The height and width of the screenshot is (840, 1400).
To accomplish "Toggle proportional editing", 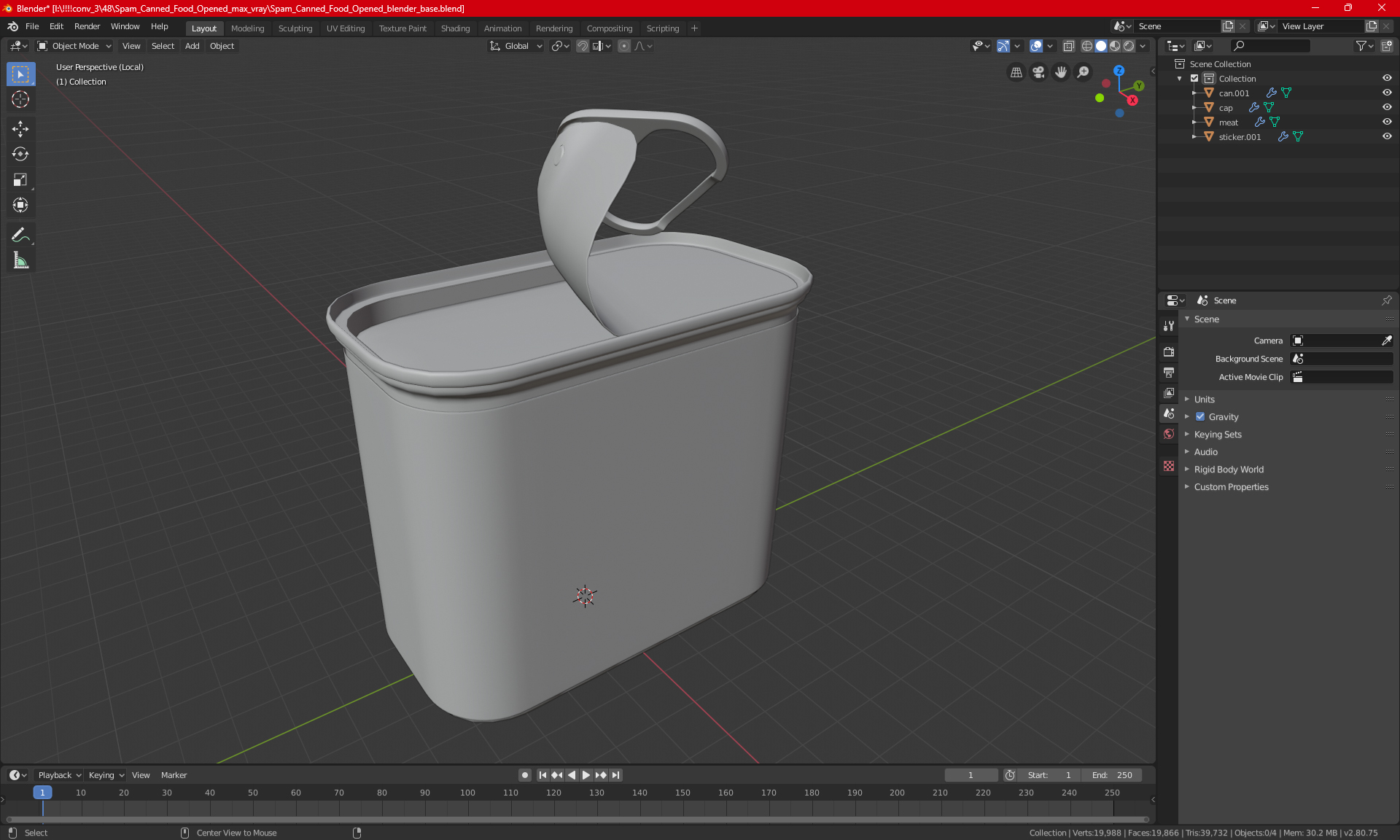I will pyautogui.click(x=623, y=46).
